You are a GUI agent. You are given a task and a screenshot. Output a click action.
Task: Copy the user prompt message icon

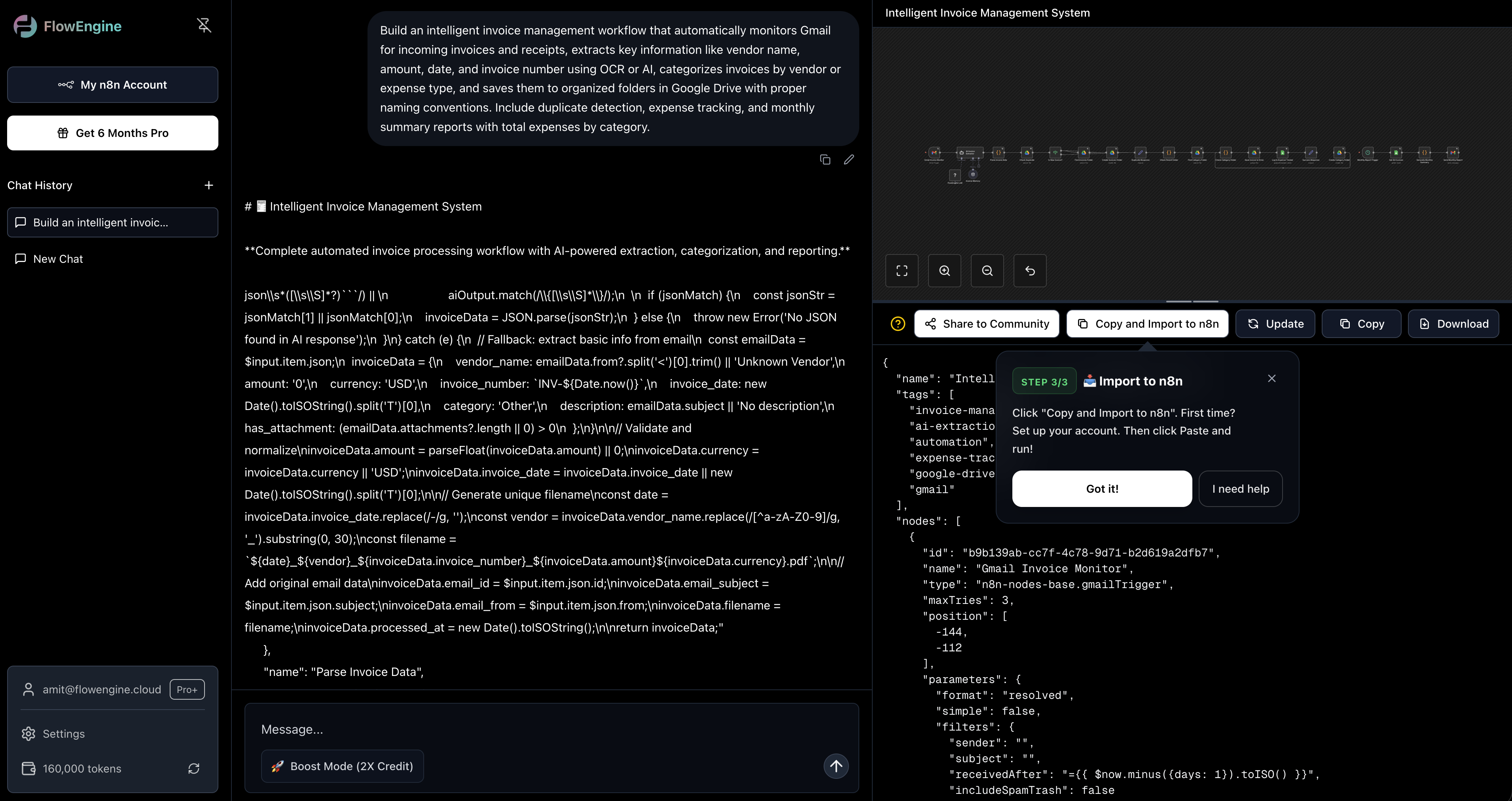coord(825,160)
